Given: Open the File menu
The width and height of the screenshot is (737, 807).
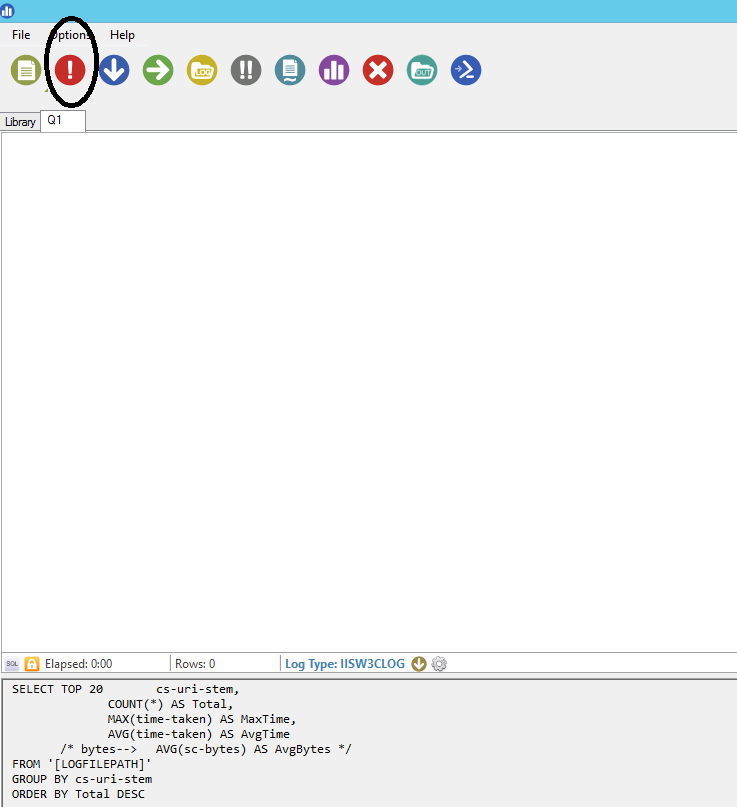Looking at the screenshot, I should coord(21,35).
